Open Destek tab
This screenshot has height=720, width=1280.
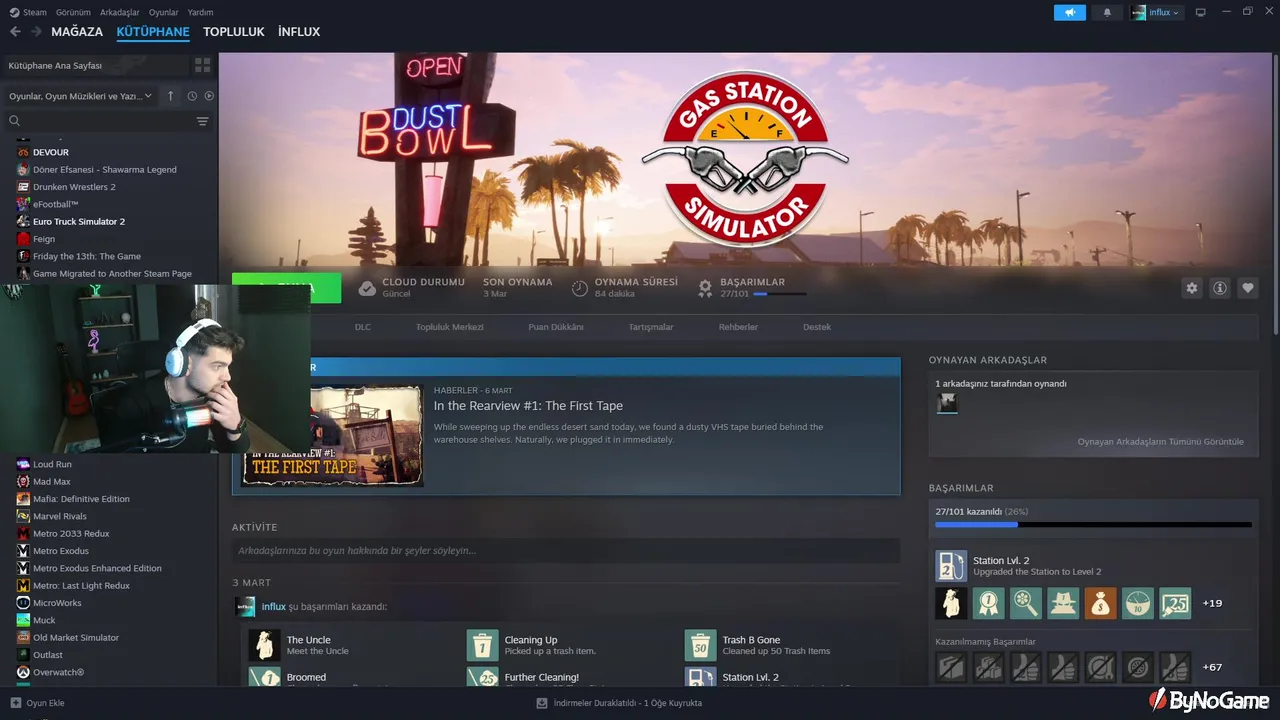(x=817, y=327)
